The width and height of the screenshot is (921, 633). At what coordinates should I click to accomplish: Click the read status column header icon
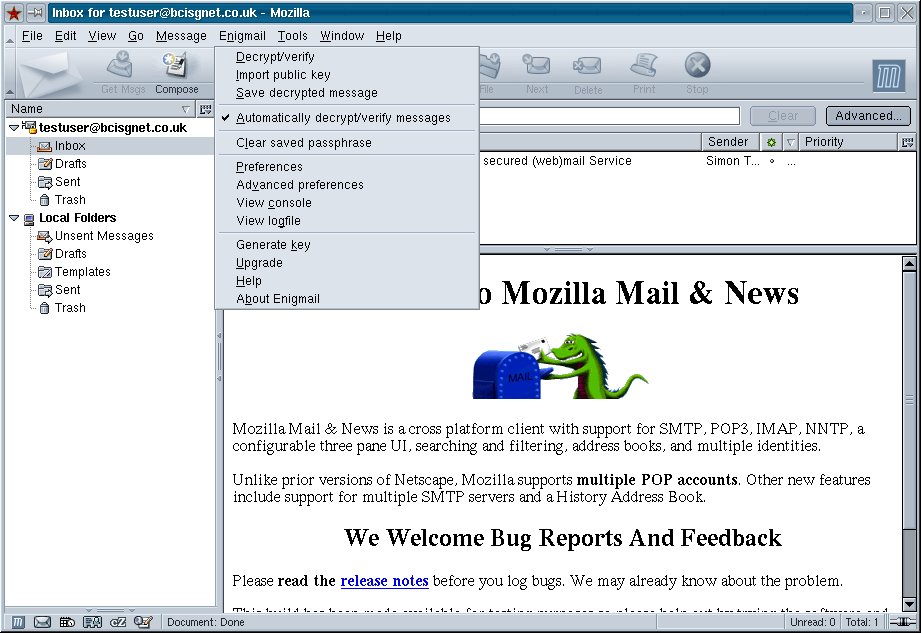coord(771,142)
